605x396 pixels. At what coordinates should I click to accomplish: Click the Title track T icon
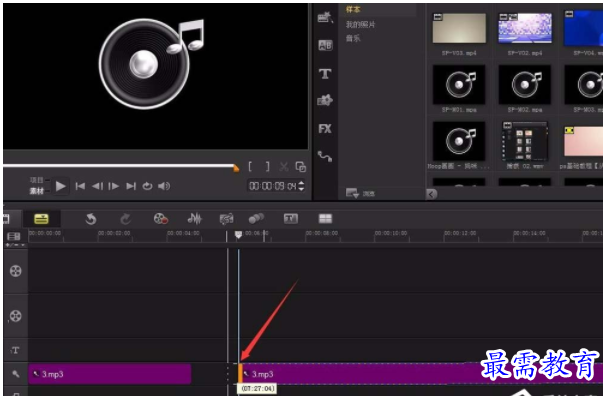coord(15,350)
